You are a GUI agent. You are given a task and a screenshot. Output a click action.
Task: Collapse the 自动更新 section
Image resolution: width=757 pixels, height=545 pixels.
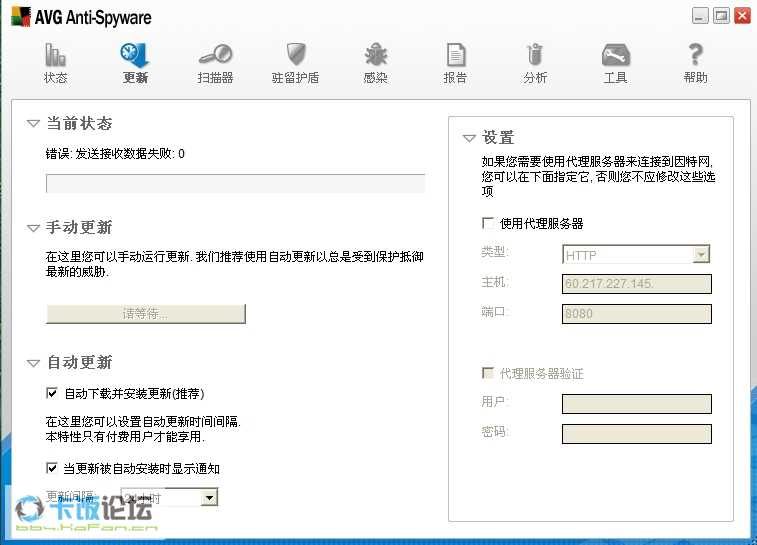(33, 363)
